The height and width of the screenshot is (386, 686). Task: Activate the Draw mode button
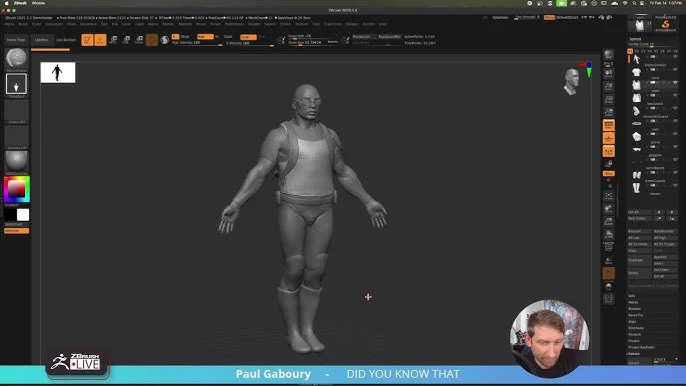[100, 40]
